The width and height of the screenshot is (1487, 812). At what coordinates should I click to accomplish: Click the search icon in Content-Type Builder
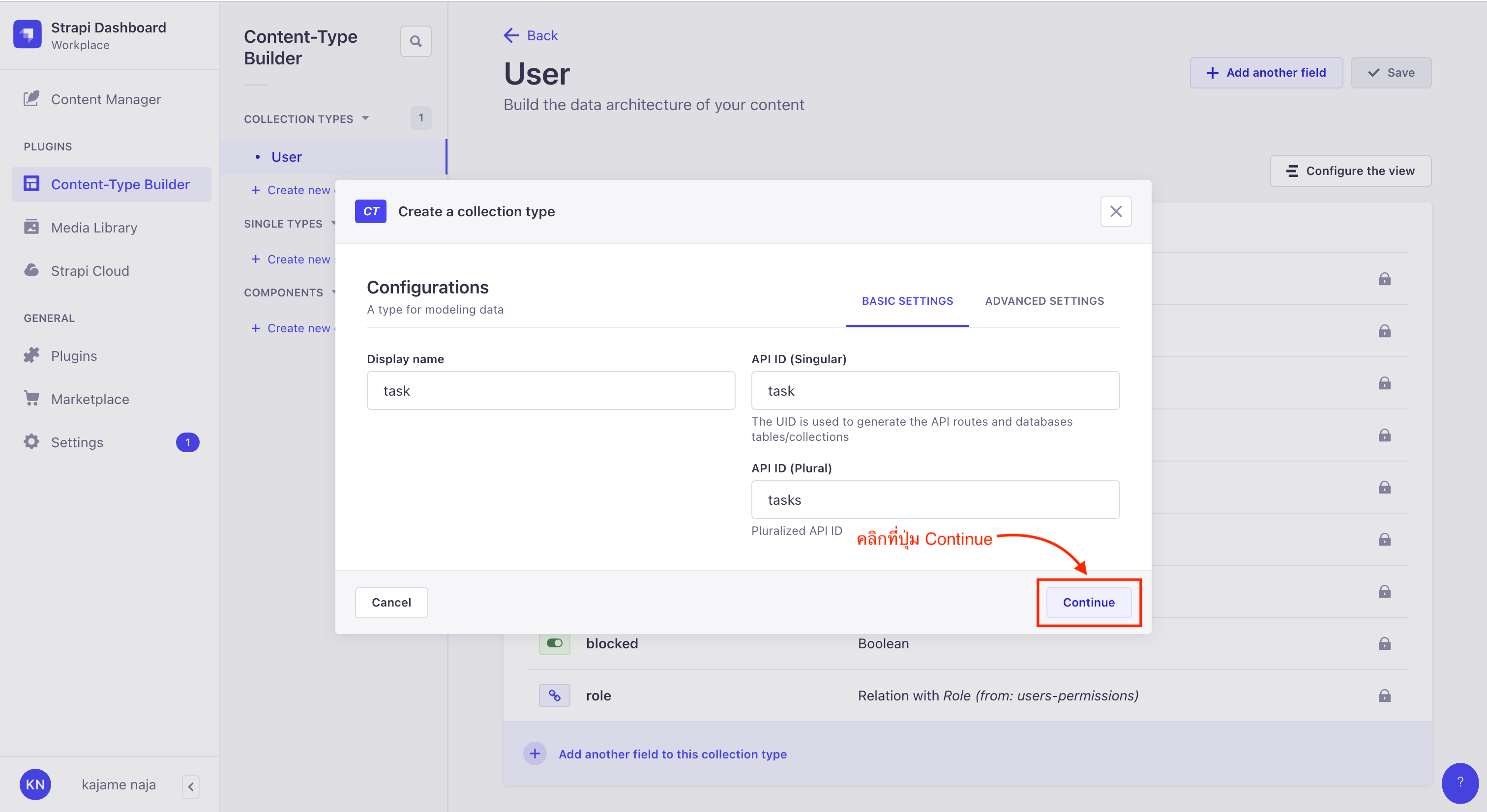[x=416, y=41]
